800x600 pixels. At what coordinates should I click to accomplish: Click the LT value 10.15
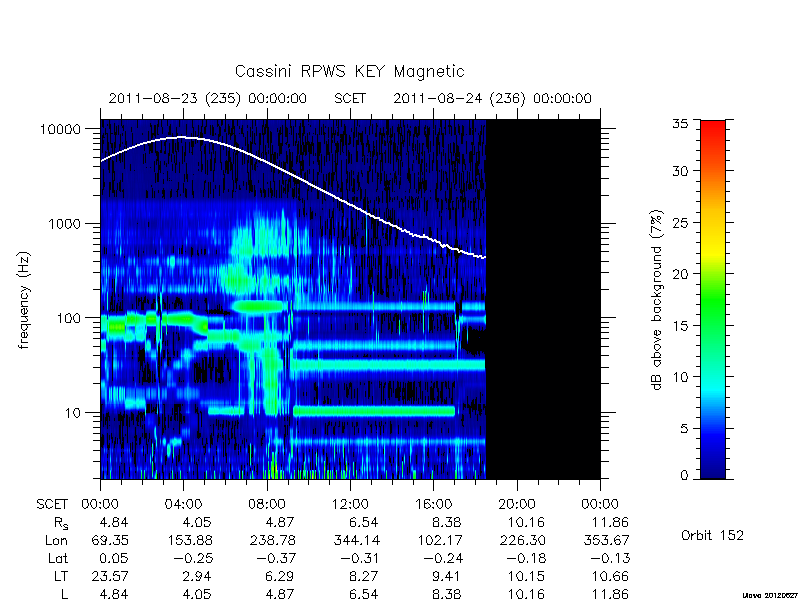point(527,576)
